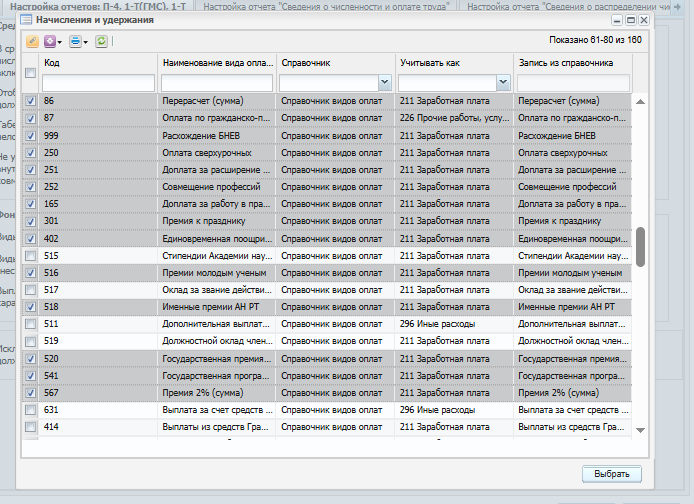This screenshot has width=694, height=504.
Task: Uncheck row 518 Именные премии АН РТ
Action: click(31, 307)
